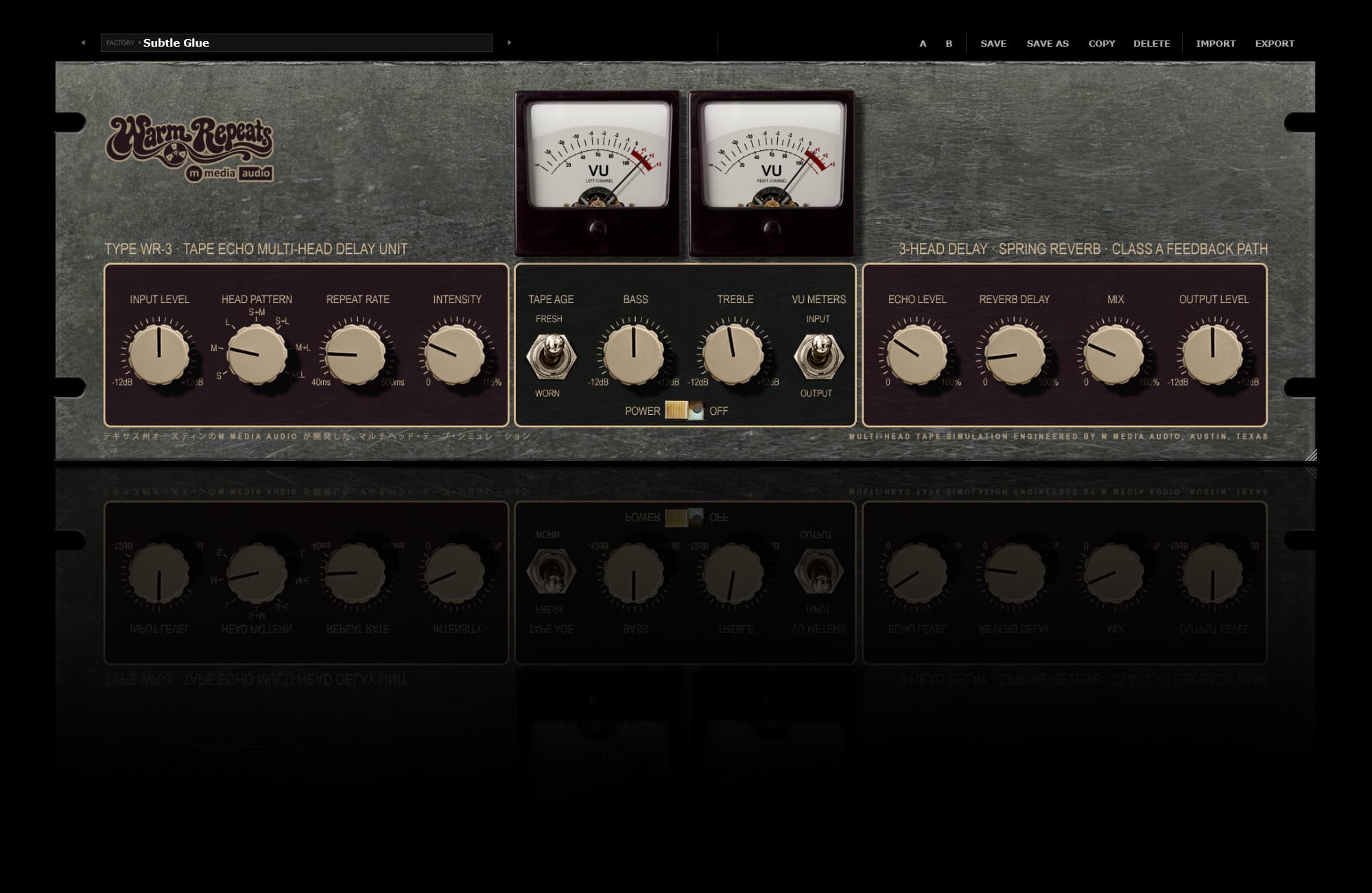Click the OUTPUT label under VU Meters
The height and width of the screenshot is (893, 1372).
pyautogui.click(x=816, y=394)
